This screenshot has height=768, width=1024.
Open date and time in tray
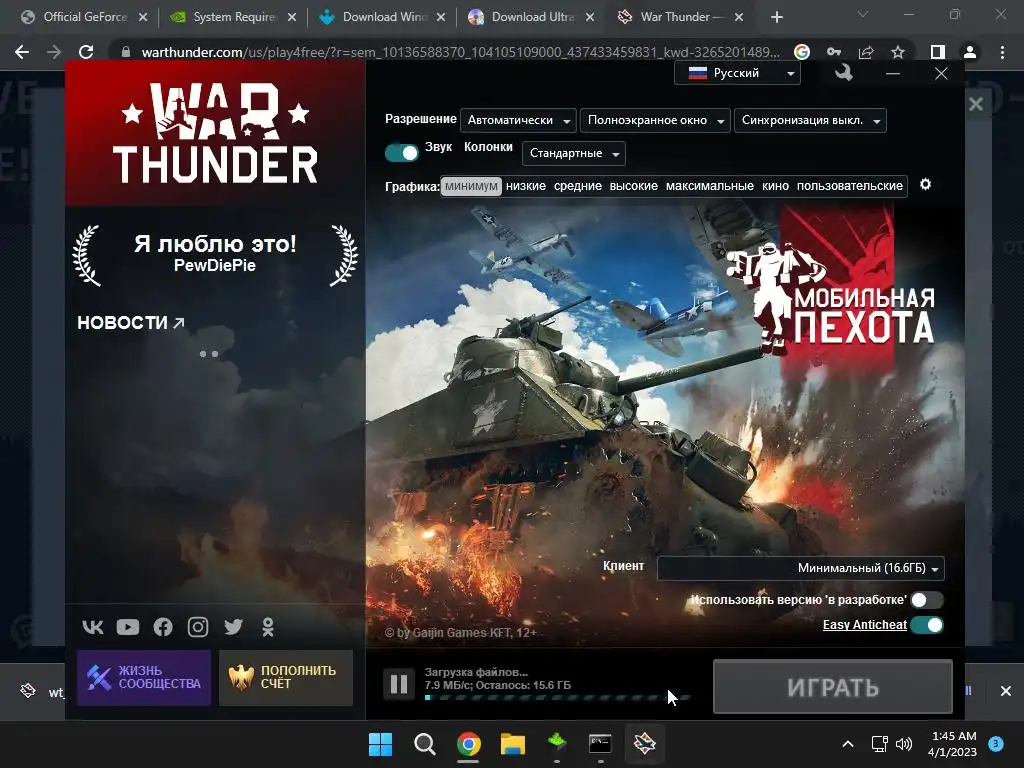tap(953, 744)
